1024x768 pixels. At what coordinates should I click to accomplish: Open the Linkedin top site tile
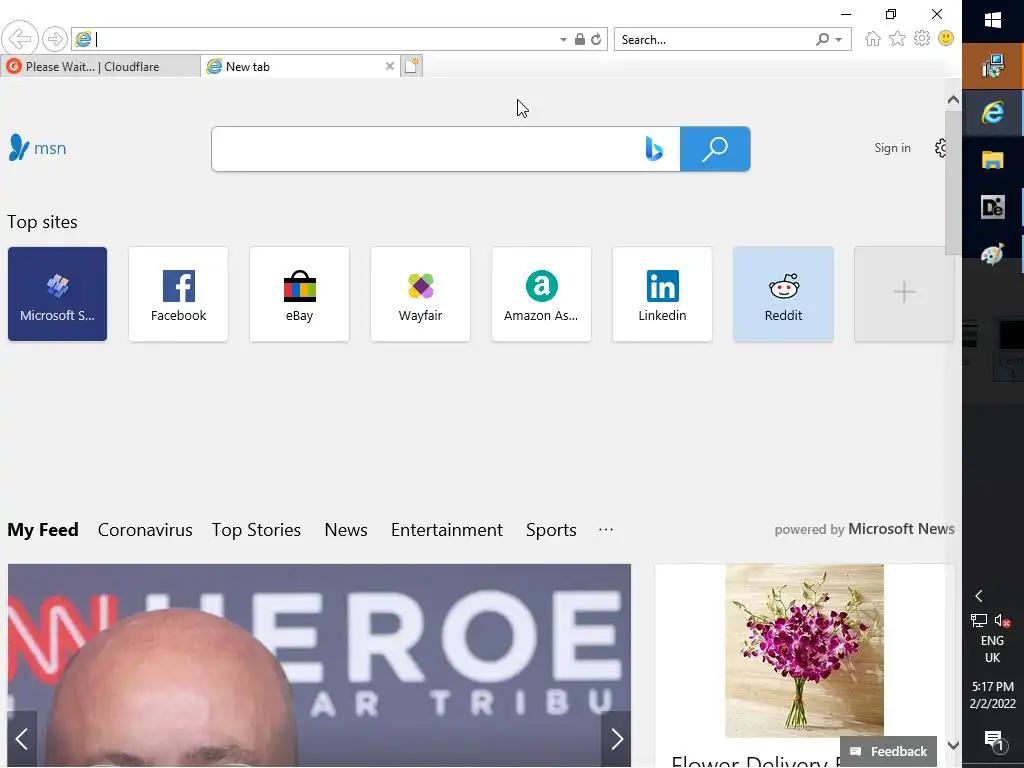click(662, 294)
